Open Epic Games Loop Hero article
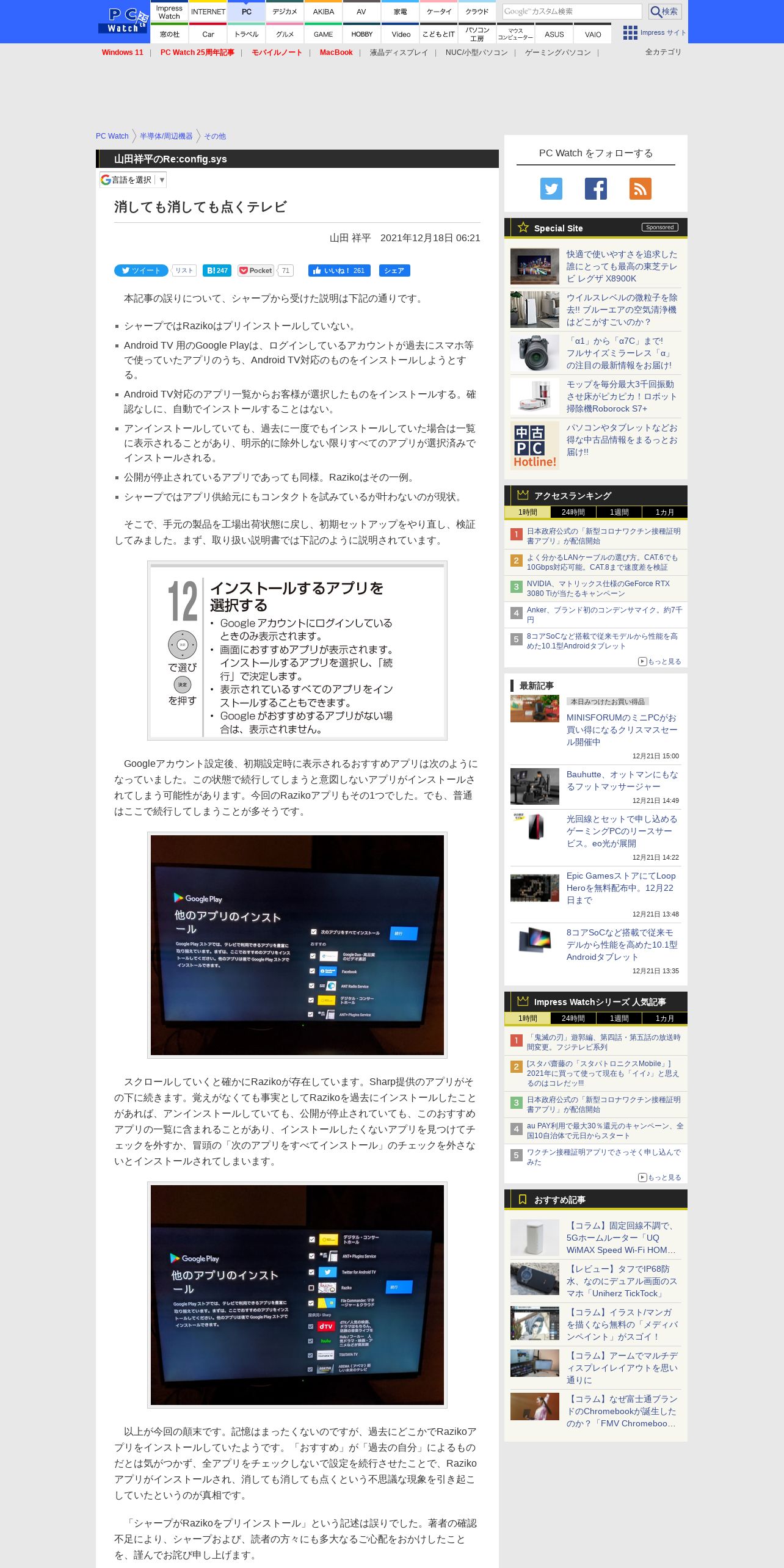The height and width of the screenshot is (1568, 784). 621,888
